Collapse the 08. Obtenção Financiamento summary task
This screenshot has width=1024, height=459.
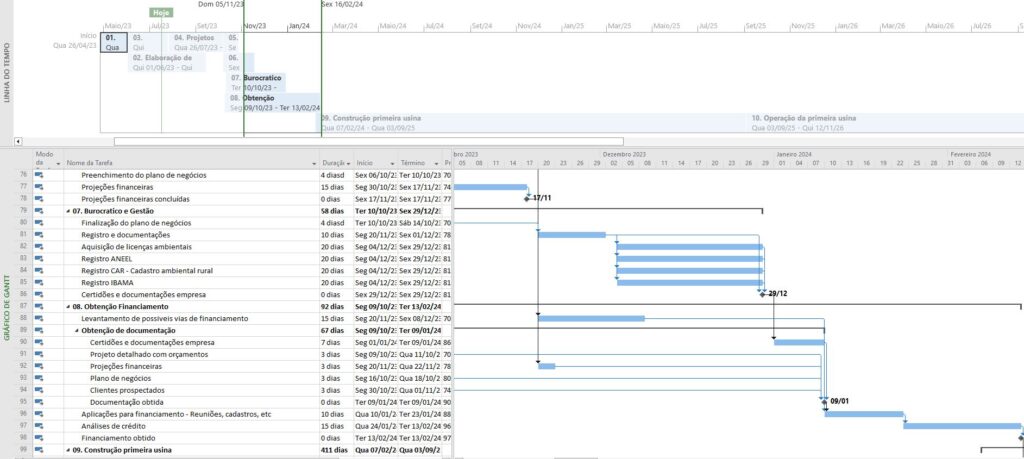[68, 307]
